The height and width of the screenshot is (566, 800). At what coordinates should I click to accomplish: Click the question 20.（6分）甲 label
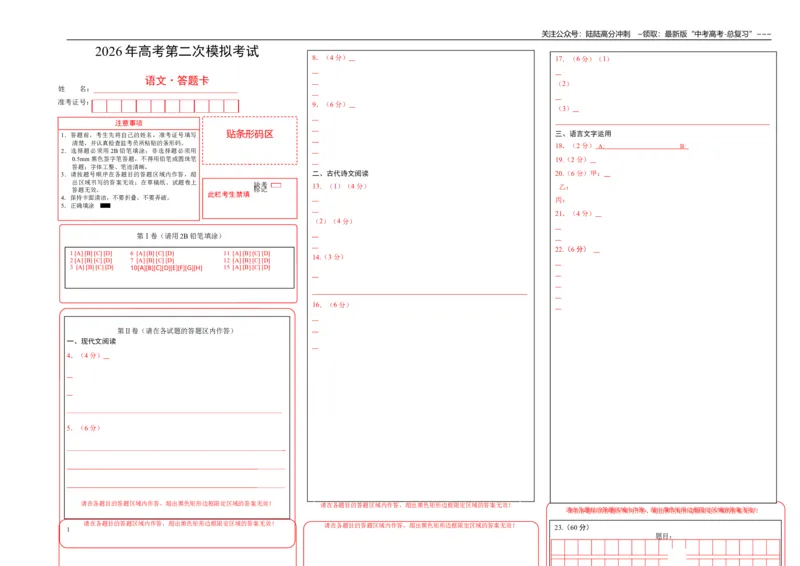[x=579, y=174]
